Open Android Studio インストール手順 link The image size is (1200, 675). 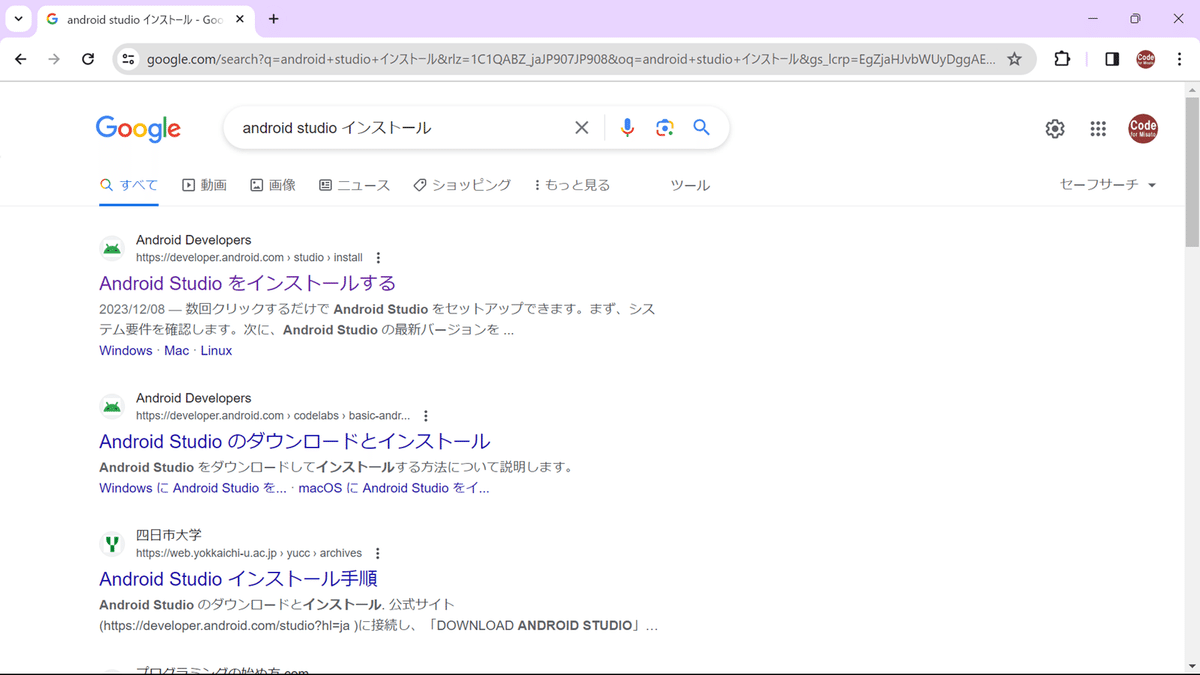[x=238, y=579]
